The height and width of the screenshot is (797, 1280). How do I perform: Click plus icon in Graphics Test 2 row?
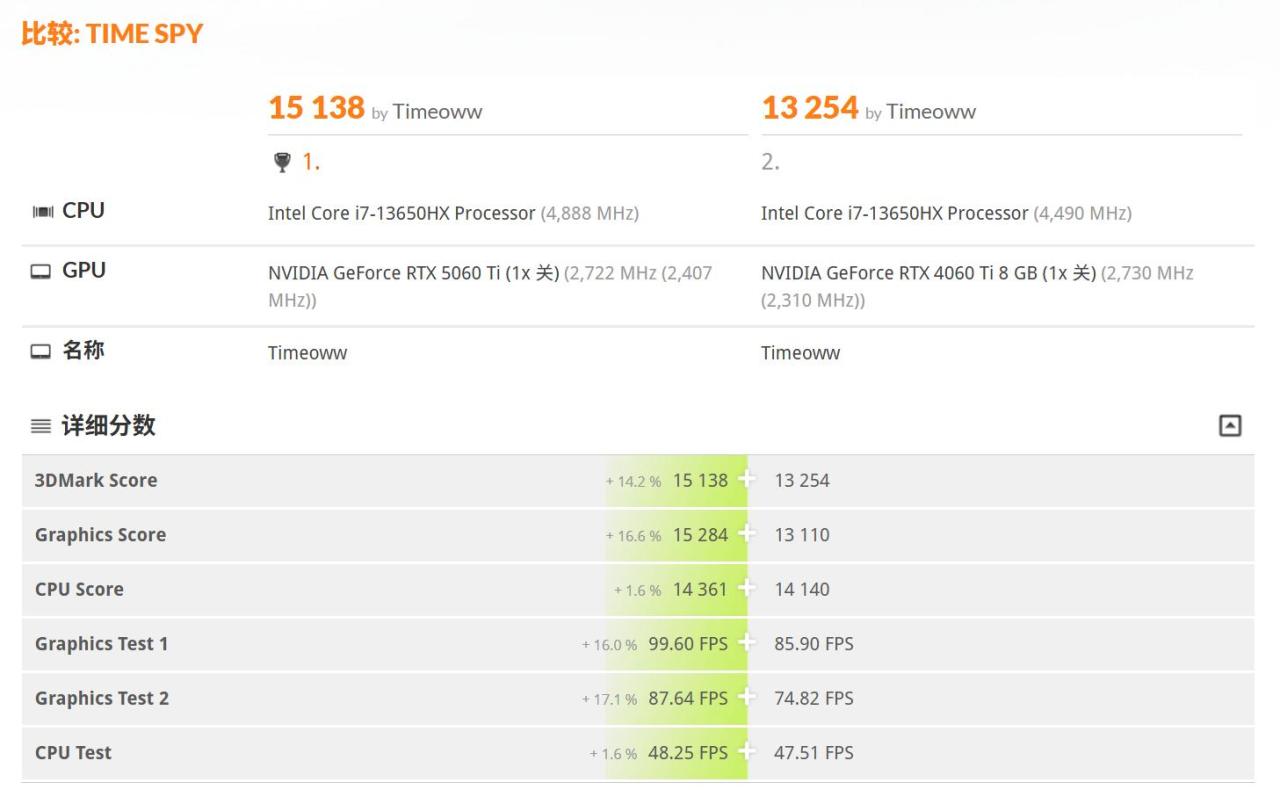click(x=746, y=698)
